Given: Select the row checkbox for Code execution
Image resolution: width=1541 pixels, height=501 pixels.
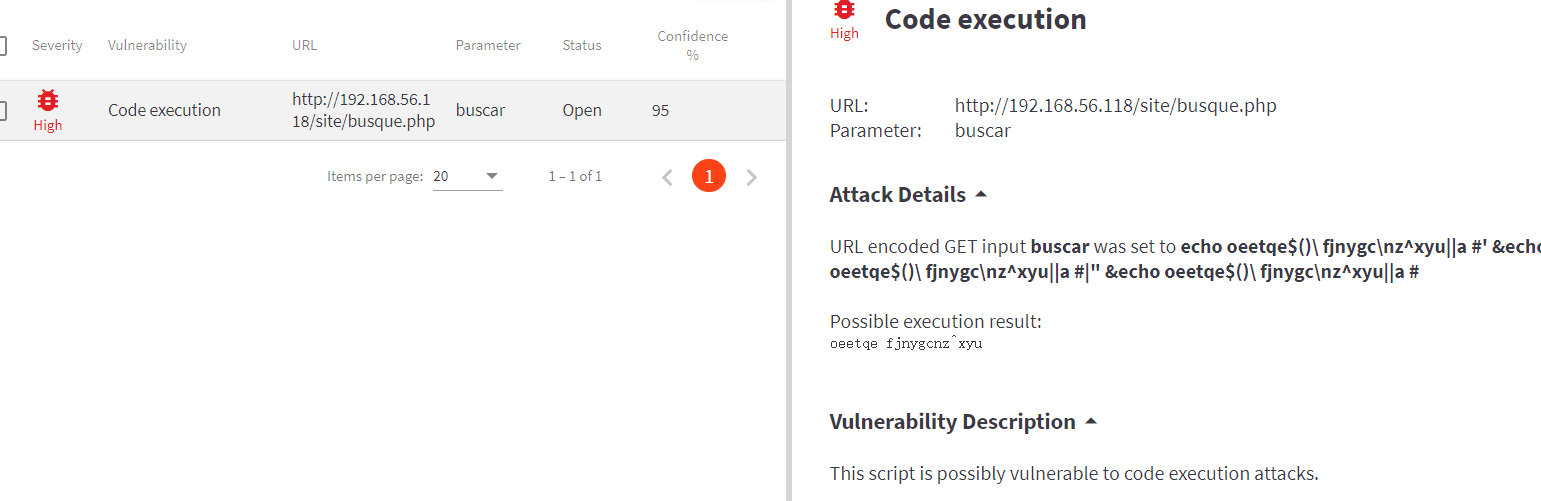Looking at the screenshot, I should [x=2, y=110].
